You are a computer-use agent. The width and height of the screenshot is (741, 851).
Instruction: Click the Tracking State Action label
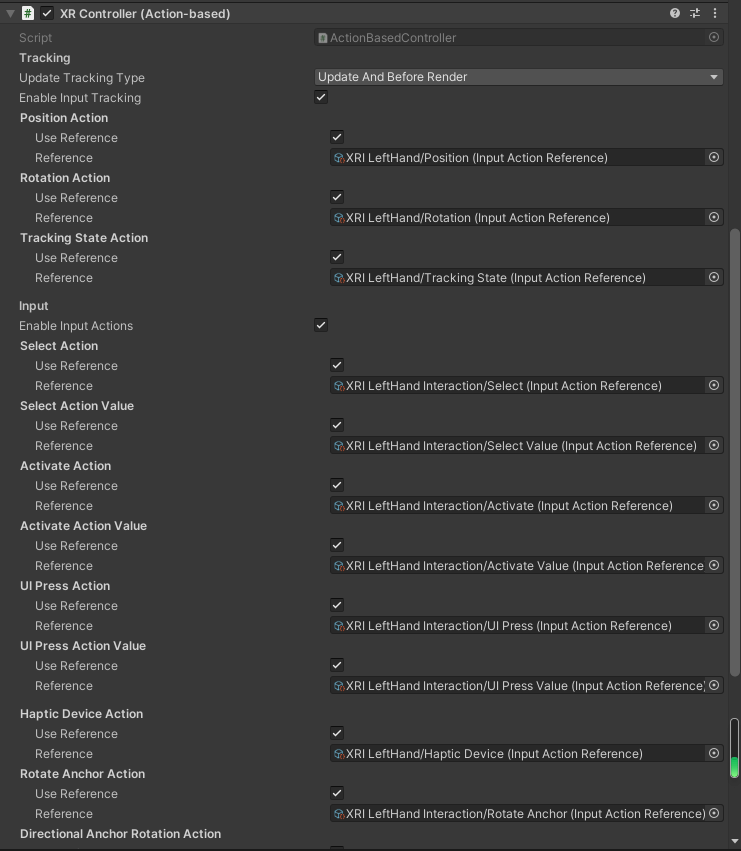tap(84, 238)
